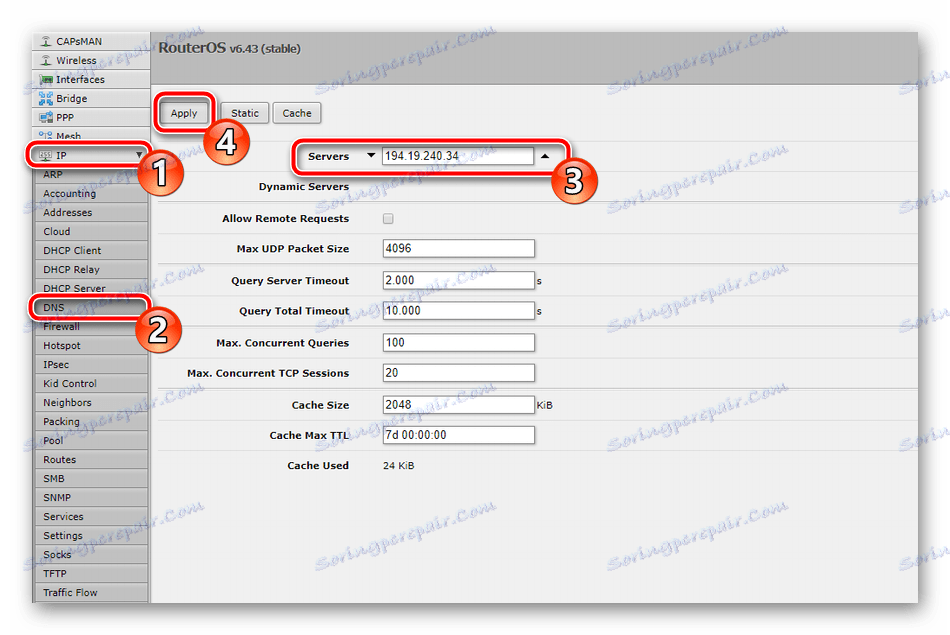Image resolution: width=950 pixels, height=635 pixels.
Task: Open the IPsec submenu
Action: point(91,365)
